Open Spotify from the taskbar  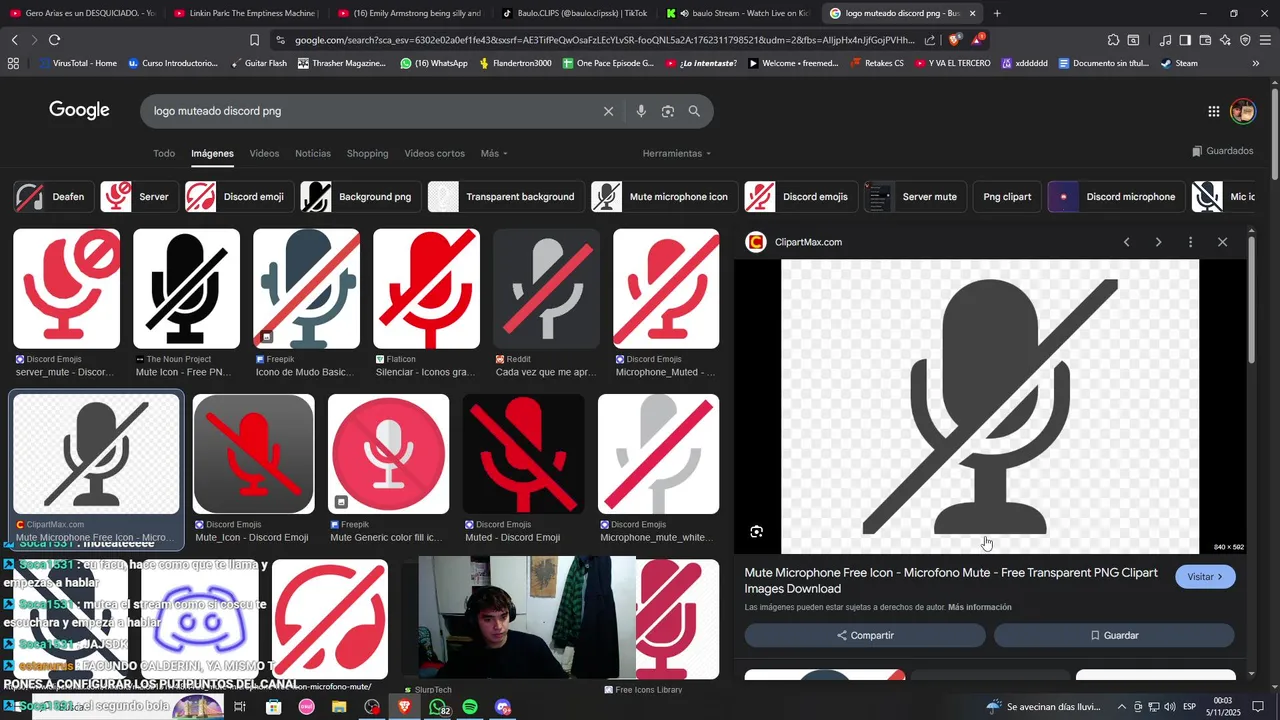pos(470,707)
